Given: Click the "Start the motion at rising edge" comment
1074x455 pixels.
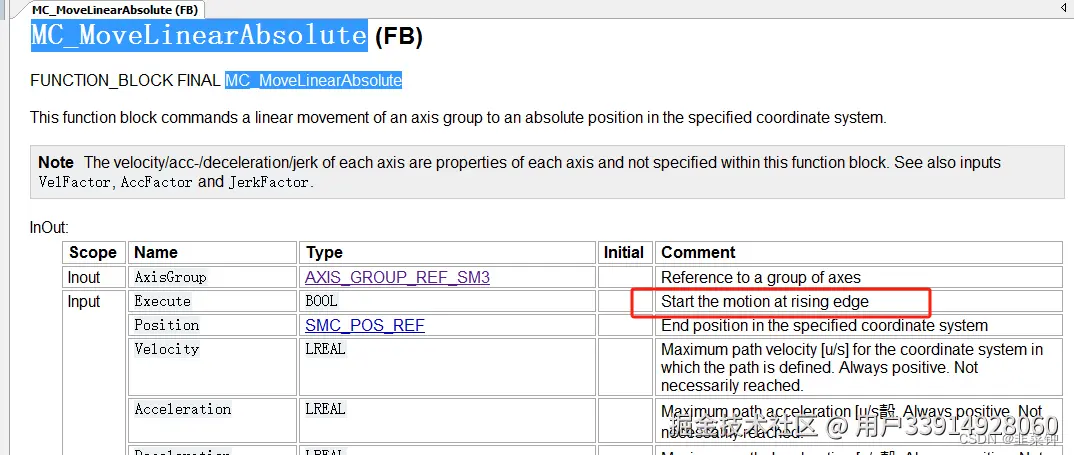Looking at the screenshot, I should coord(764,301).
